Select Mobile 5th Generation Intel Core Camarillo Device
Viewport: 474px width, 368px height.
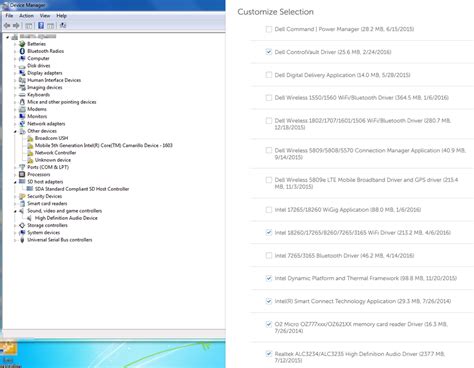pos(104,145)
